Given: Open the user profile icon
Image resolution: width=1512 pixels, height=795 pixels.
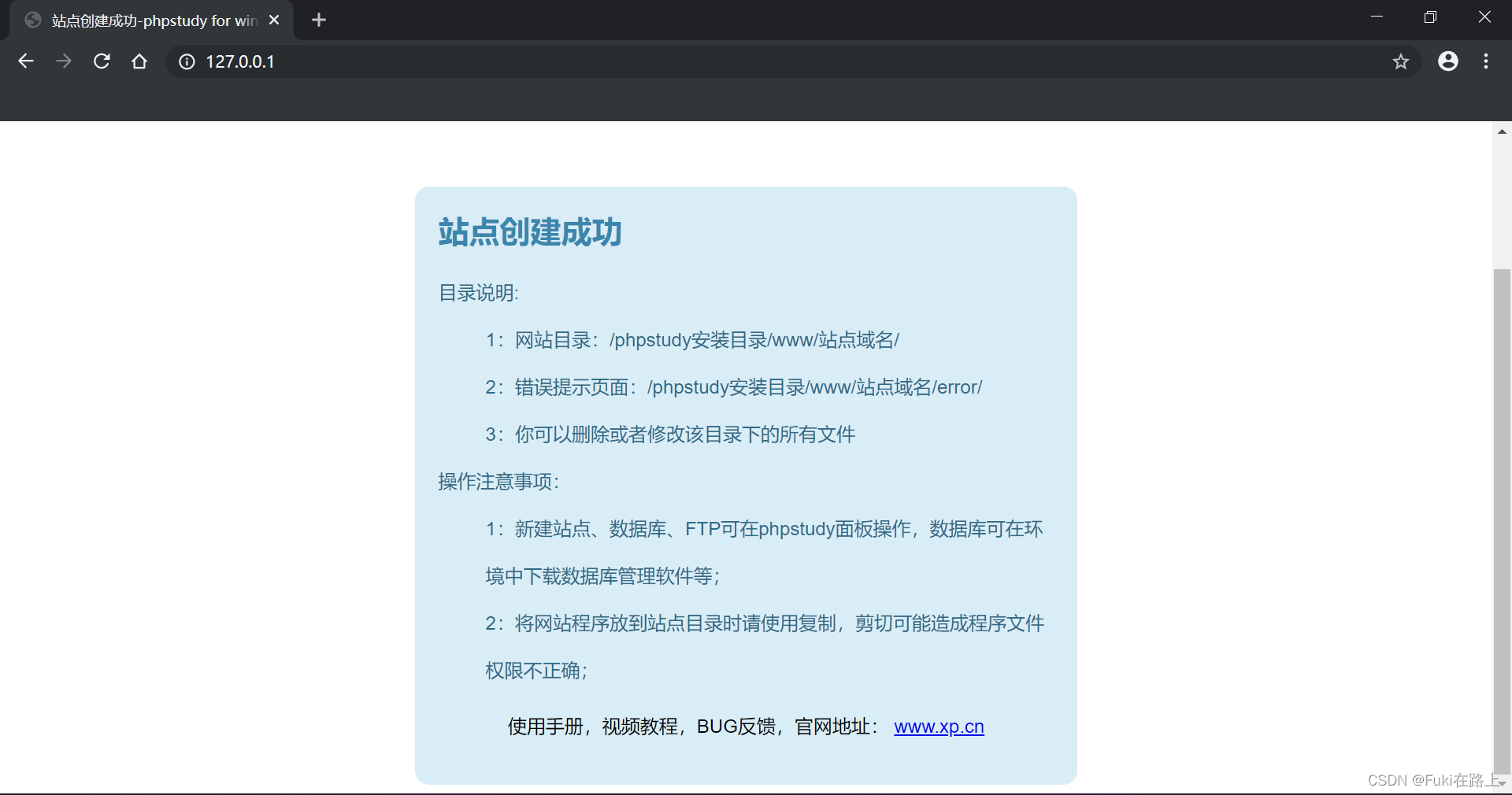Looking at the screenshot, I should point(1448,61).
